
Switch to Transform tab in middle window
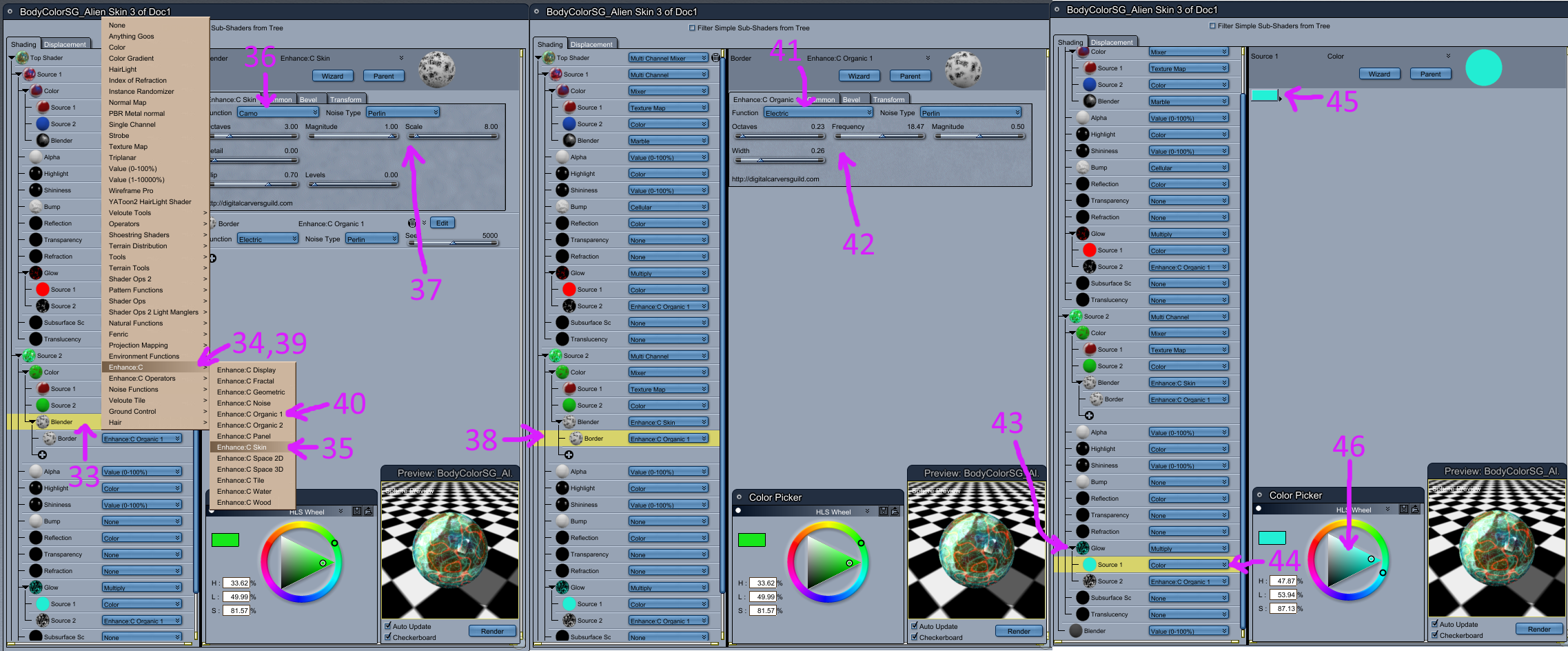[889, 99]
